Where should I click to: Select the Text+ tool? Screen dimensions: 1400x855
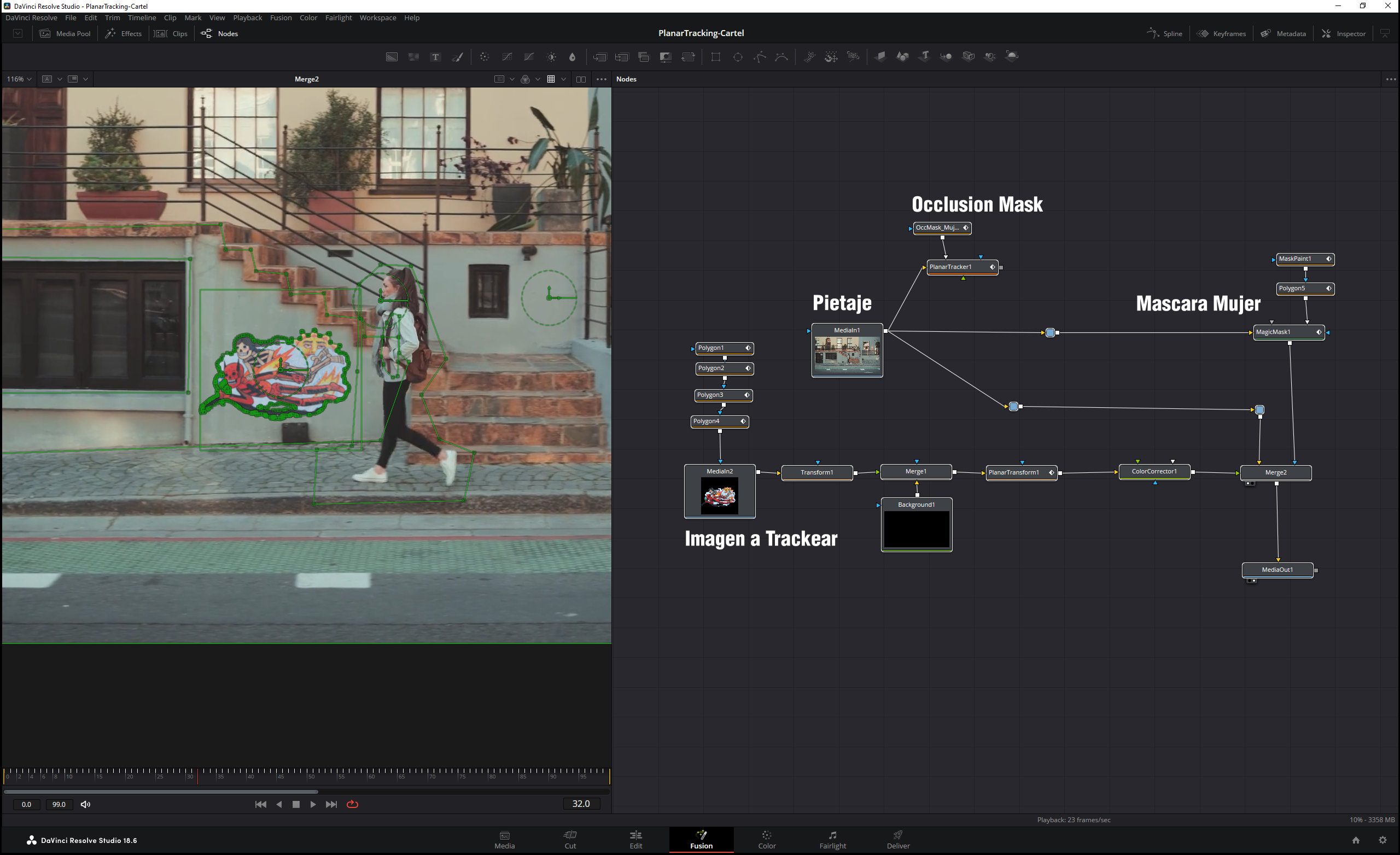[435, 56]
